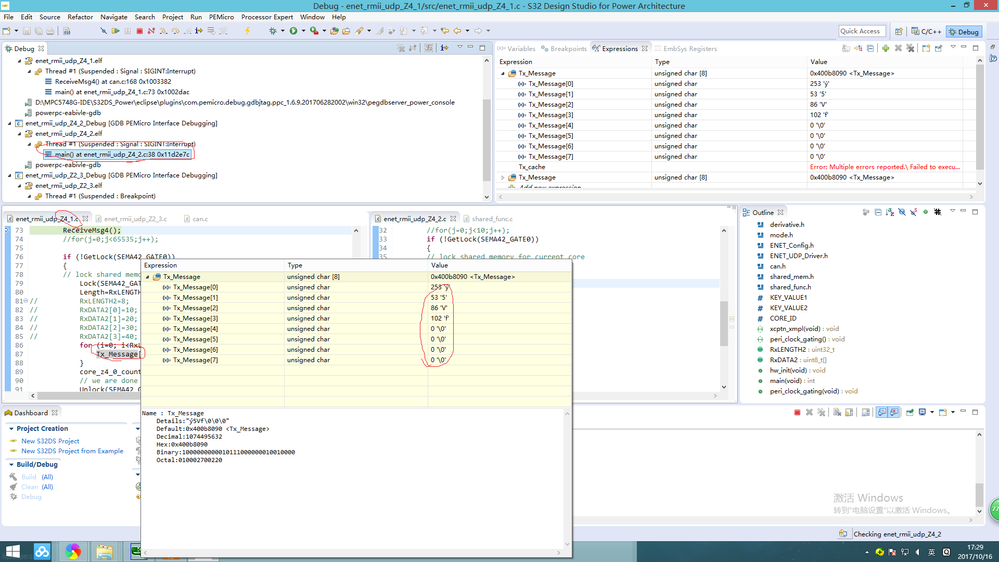Click the Disconnect icon in the main toolbar
This screenshot has height=562, width=999.
click(151, 31)
